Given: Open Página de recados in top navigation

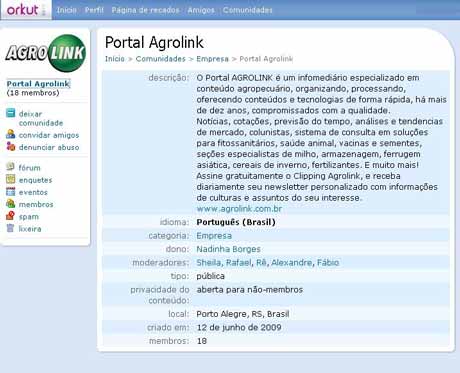Looking at the screenshot, I should click(145, 10).
